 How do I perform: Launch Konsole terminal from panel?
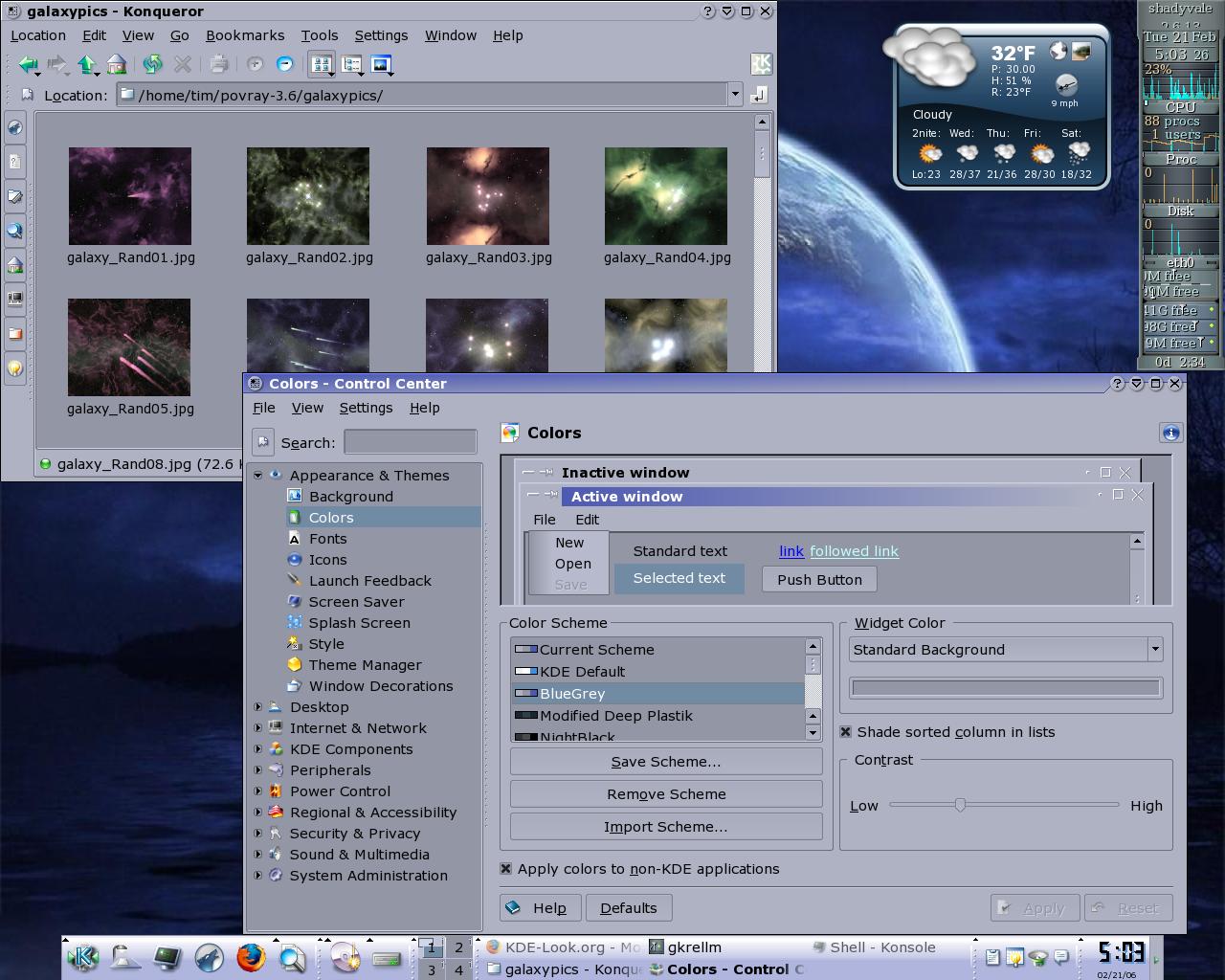point(167,957)
